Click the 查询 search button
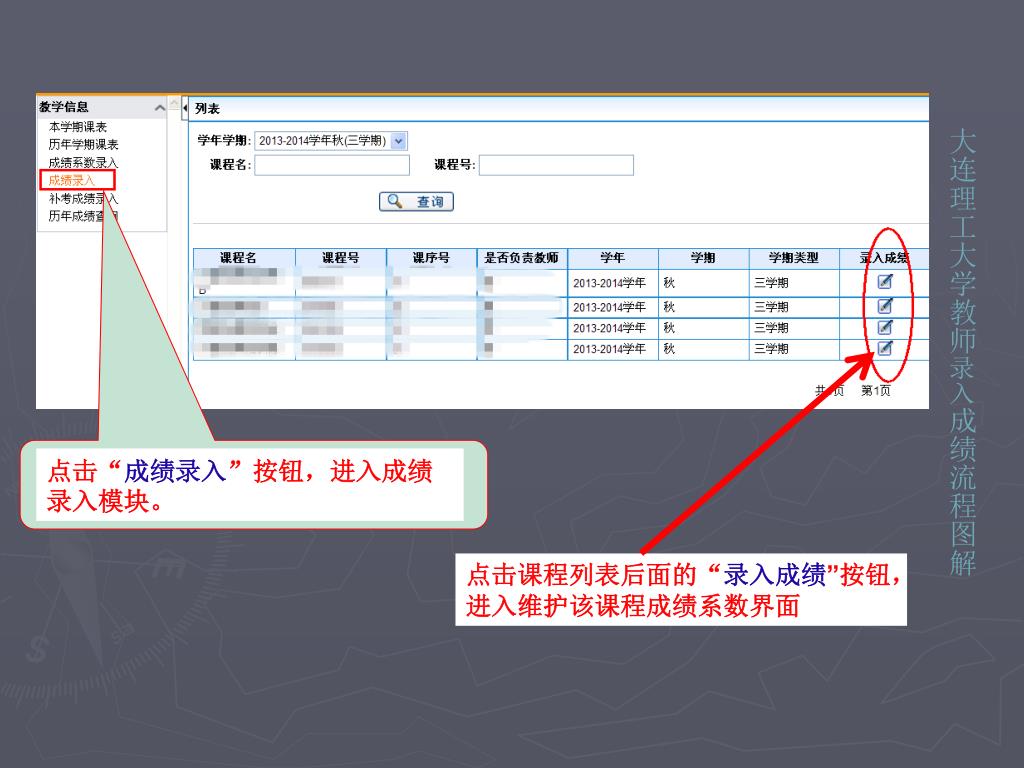1024x768 pixels. click(x=416, y=202)
